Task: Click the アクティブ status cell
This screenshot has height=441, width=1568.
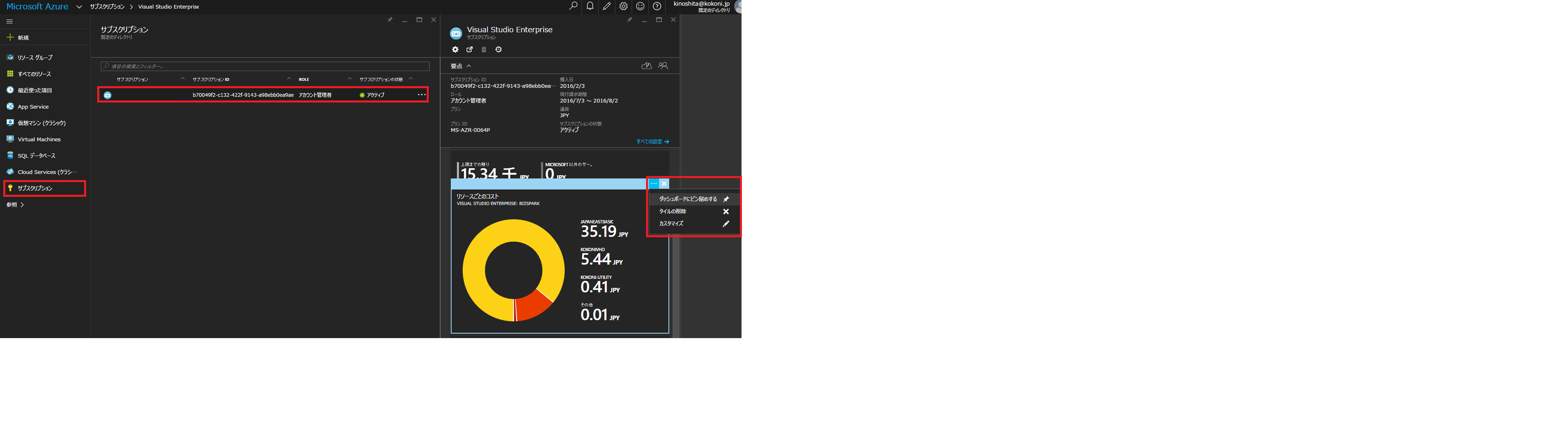Action: coord(372,95)
